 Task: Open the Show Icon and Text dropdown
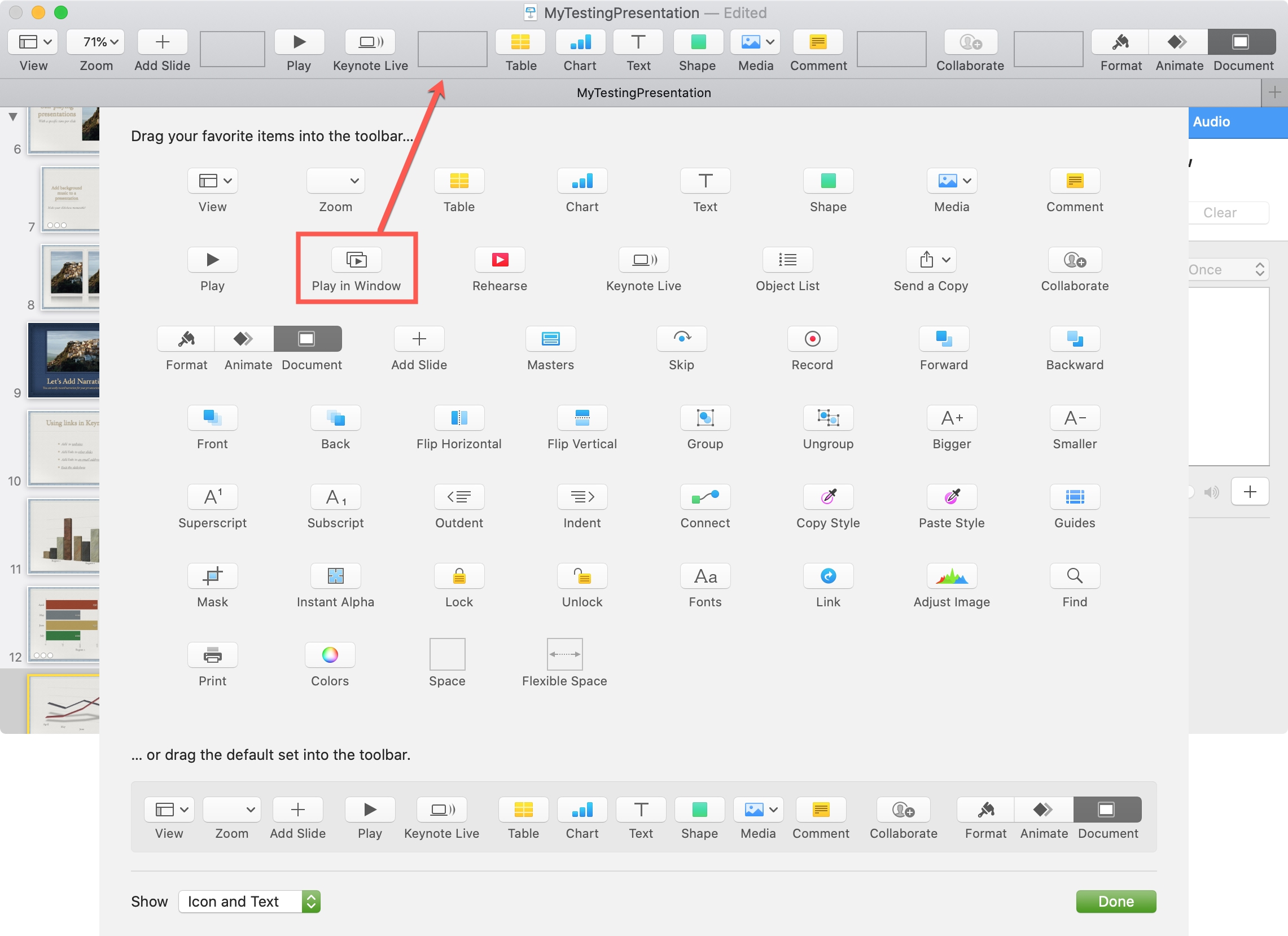click(x=249, y=902)
